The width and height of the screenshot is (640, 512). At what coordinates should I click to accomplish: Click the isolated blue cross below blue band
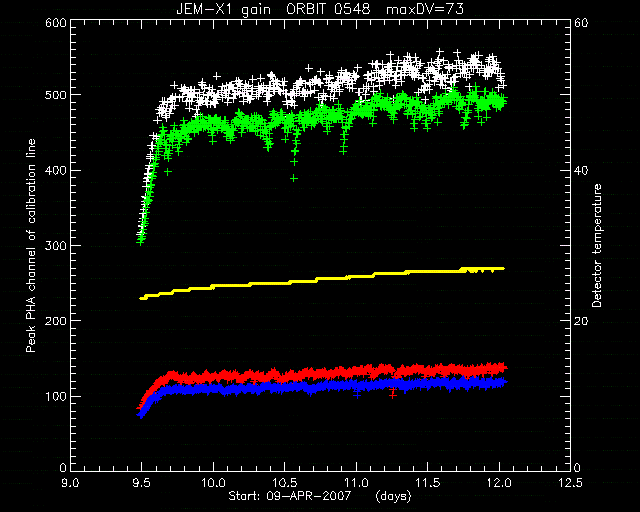(x=357, y=395)
